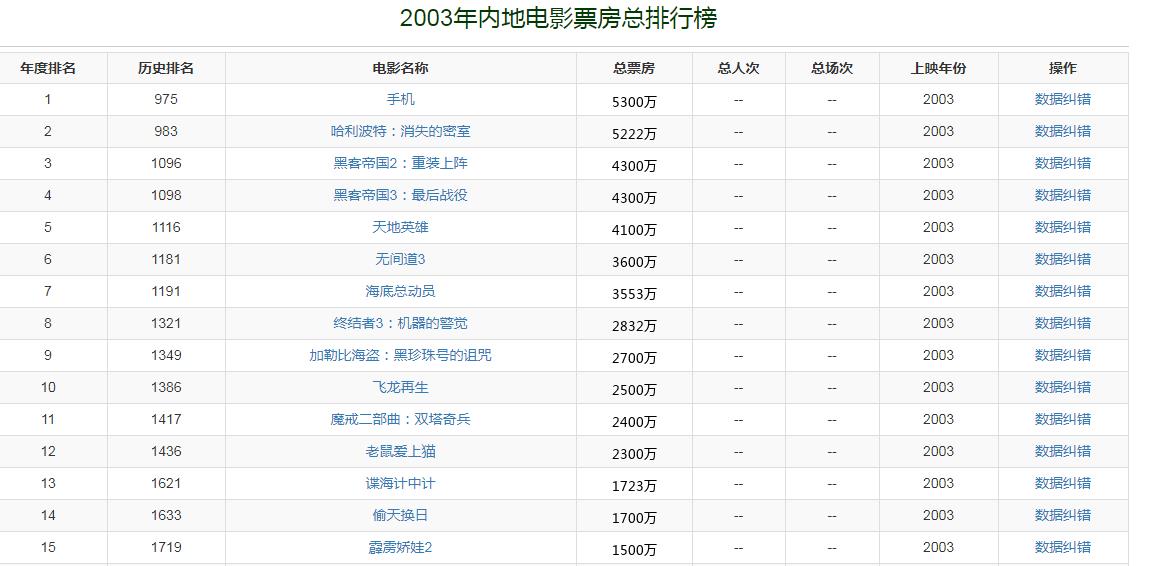The image size is (1153, 566).
Task: Click 数据纠错 for the movie 手机
Action: 1062,99
